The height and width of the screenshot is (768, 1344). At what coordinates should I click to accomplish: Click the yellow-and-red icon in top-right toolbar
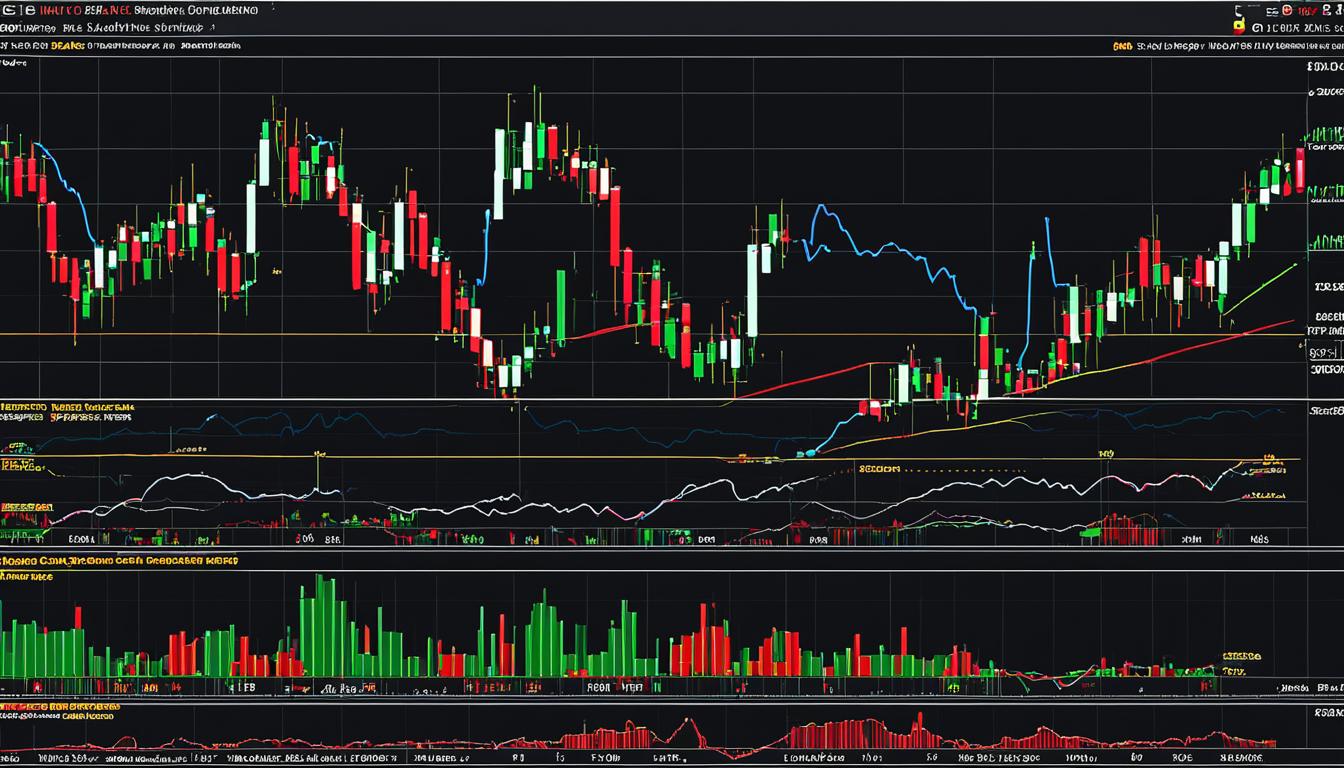click(x=1239, y=27)
